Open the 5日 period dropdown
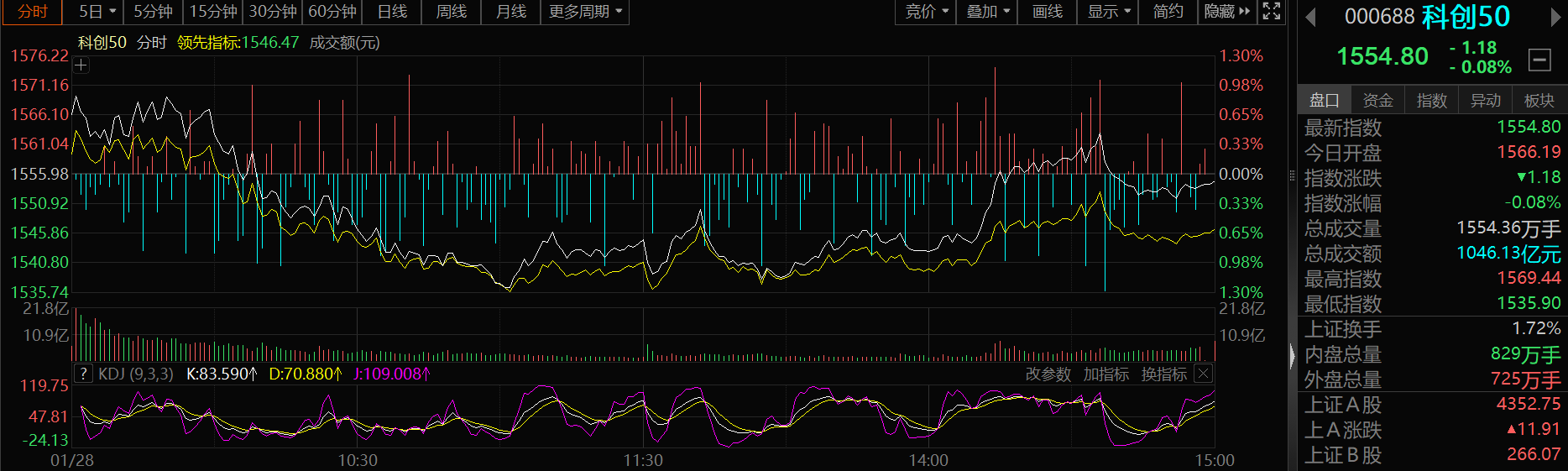The height and width of the screenshot is (471, 1568). pyautogui.click(x=97, y=12)
